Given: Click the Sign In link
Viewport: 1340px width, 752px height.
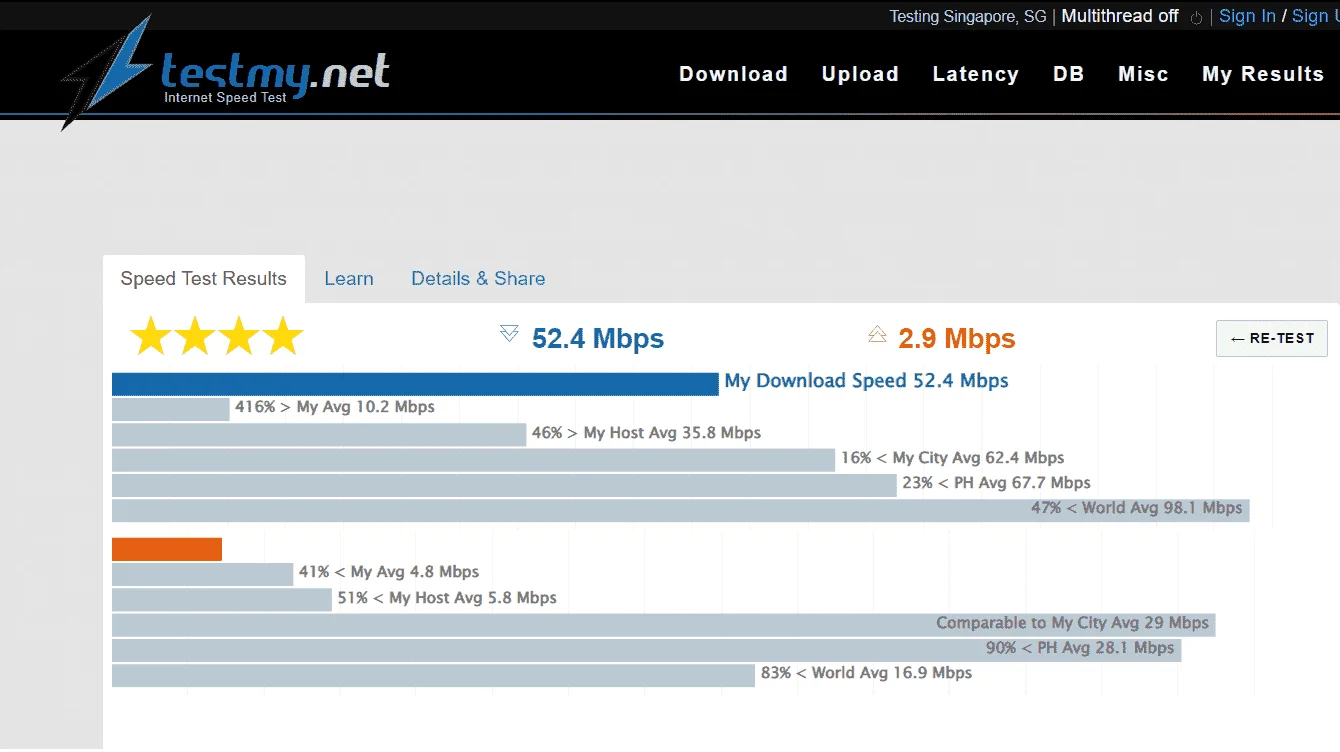Looking at the screenshot, I should (x=1247, y=16).
